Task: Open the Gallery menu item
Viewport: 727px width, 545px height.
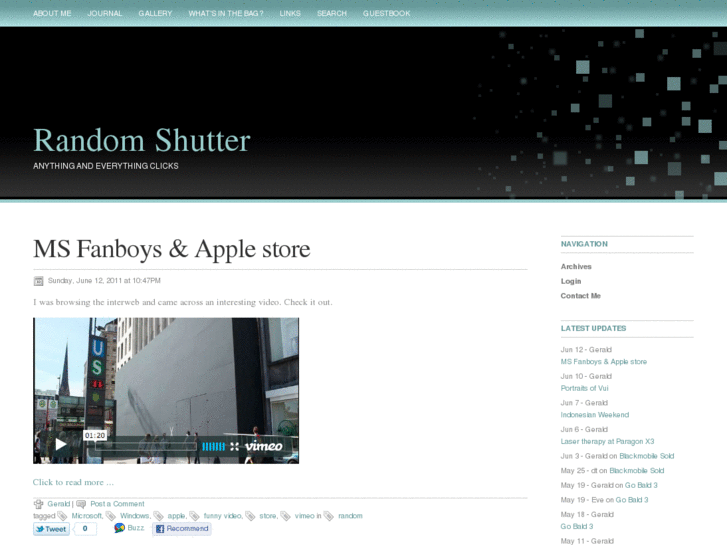Action: 155,13
